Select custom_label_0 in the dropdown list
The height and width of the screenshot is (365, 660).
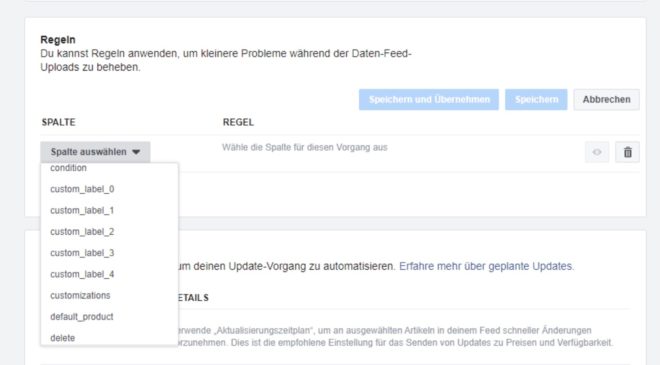tap(82, 189)
